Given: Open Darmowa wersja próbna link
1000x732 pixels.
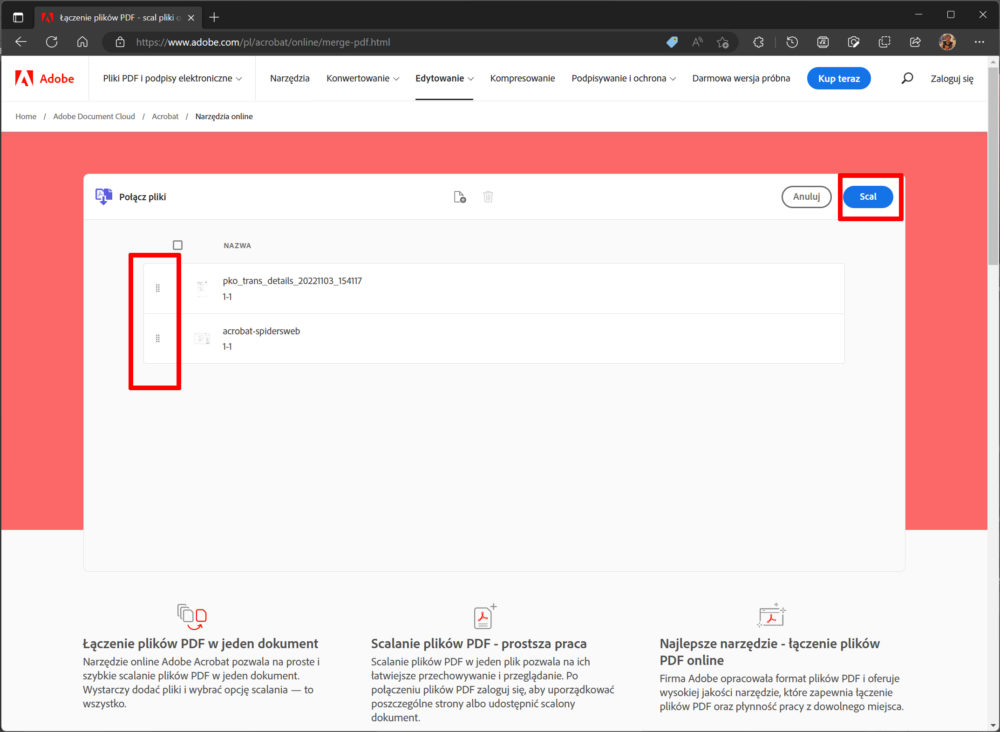Looking at the screenshot, I should point(741,78).
